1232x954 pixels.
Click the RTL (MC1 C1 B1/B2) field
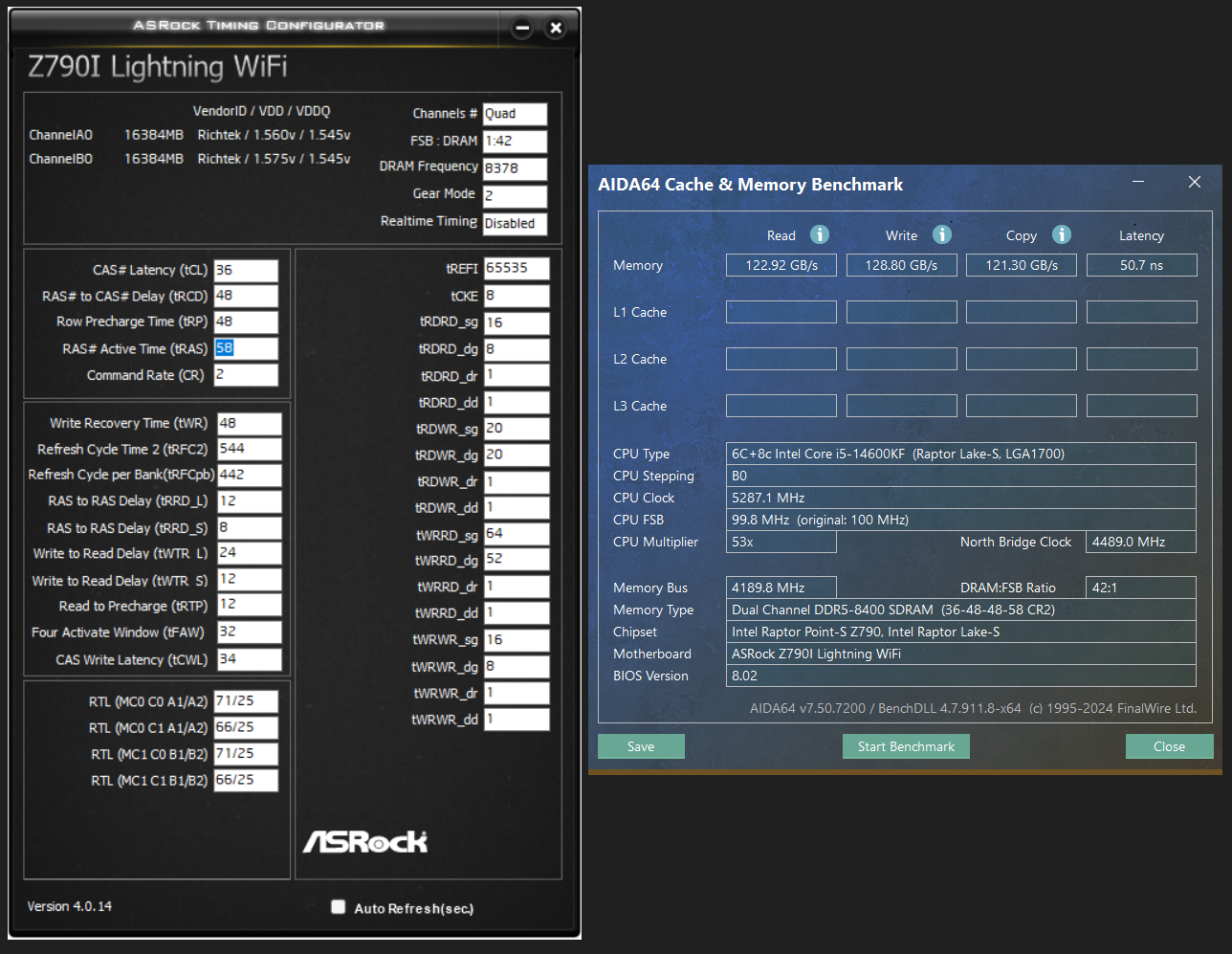click(246, 780)
